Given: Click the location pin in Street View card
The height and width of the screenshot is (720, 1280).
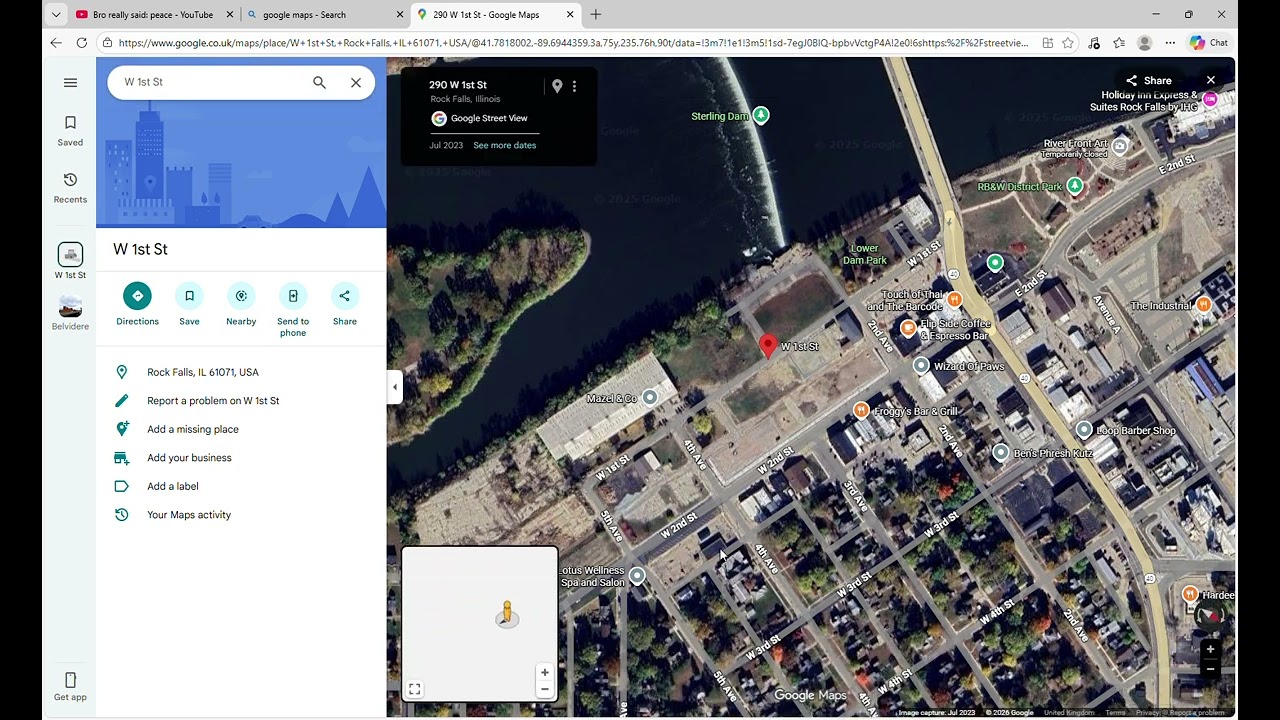Looking at the screenshot, I should click(x=557, y=86).
